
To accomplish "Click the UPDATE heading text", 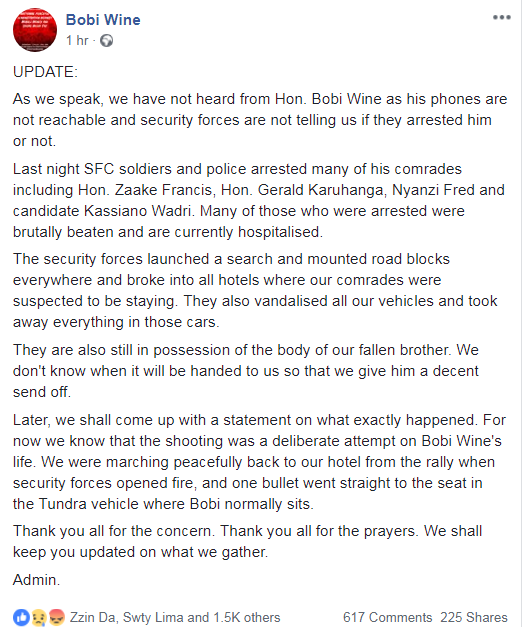I will tap(45, 72).
